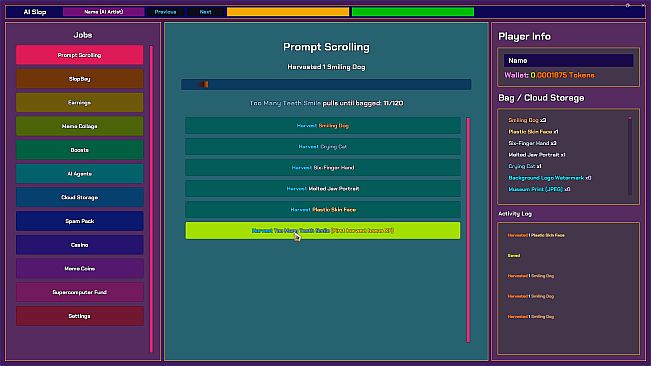Screen dimensions: 651x366
Task: Open the Settings section
Action: pos(80,316)
